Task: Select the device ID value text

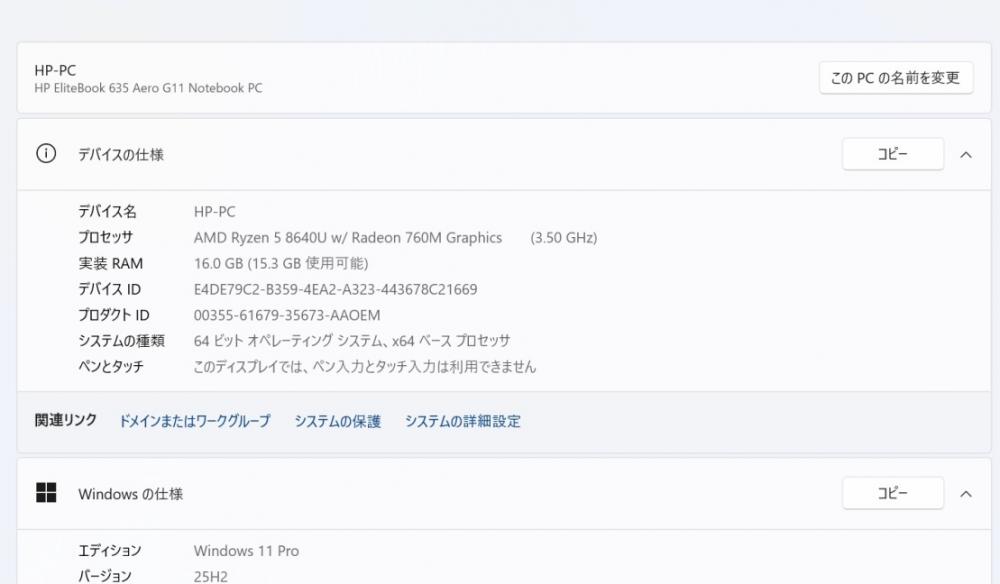Action: click(335, 289)
